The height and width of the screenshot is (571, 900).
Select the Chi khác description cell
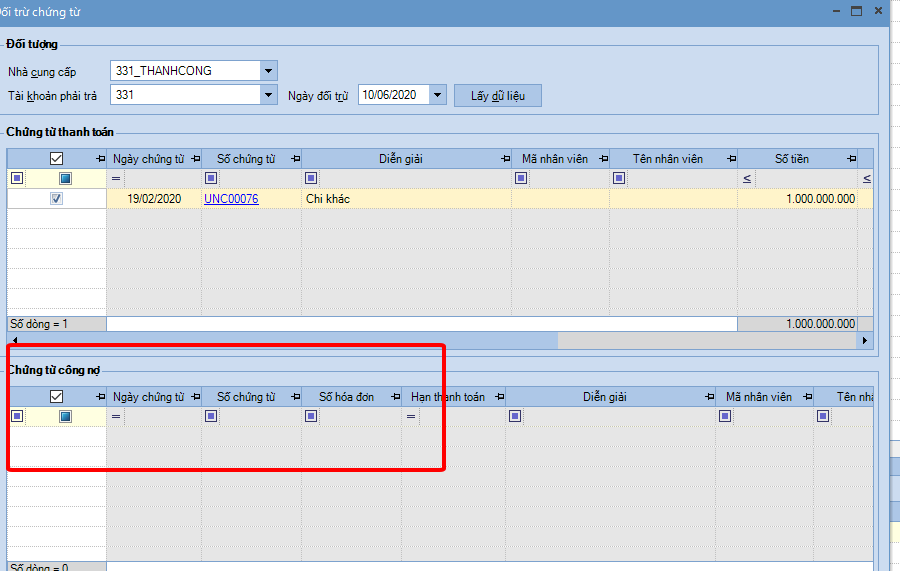(x=406, y=199)
